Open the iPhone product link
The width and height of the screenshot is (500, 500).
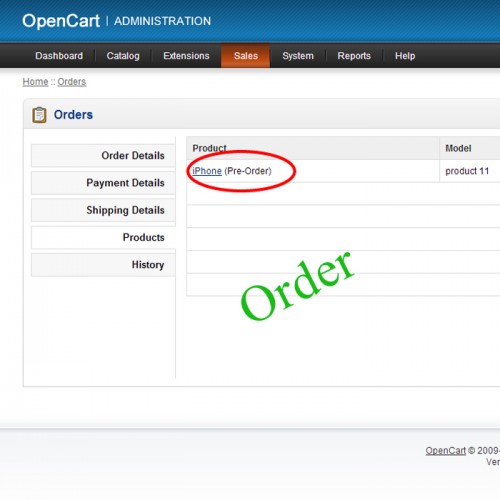pos(207,171)
